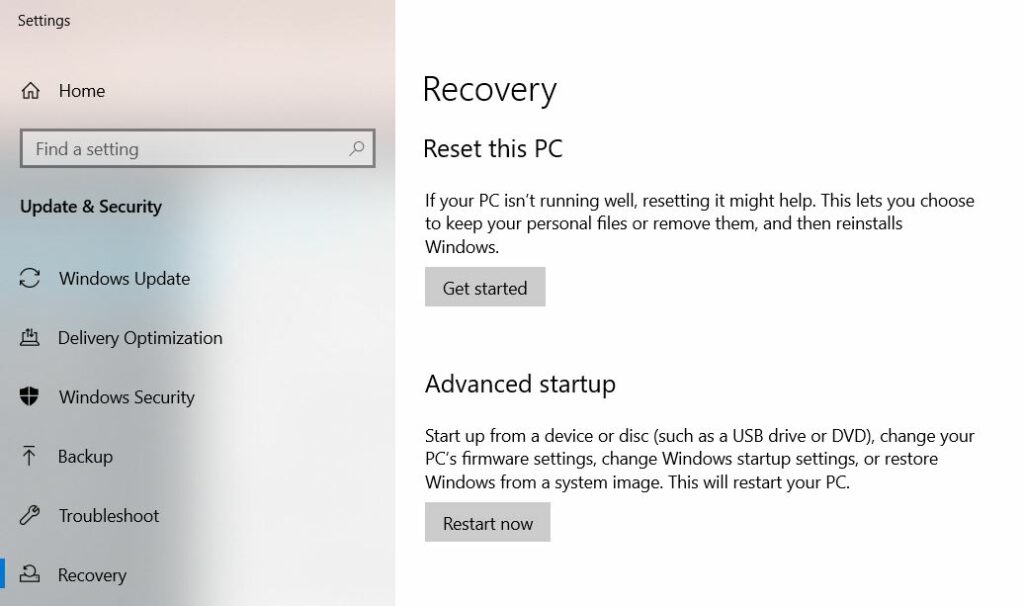Open Delivery Optimization settings

coord(140,338)
